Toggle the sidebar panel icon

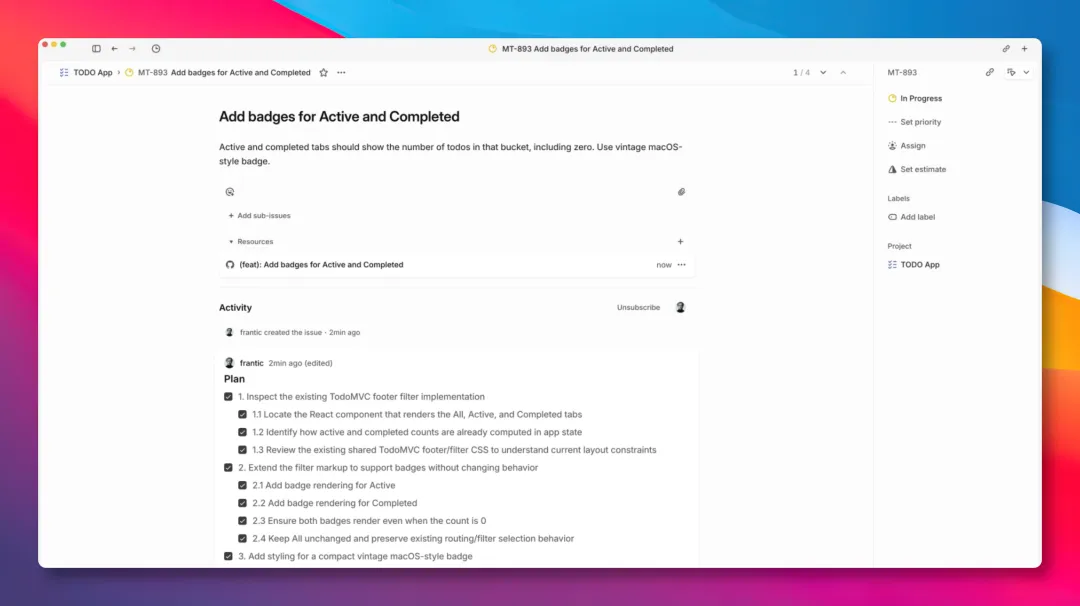[96, 49]
